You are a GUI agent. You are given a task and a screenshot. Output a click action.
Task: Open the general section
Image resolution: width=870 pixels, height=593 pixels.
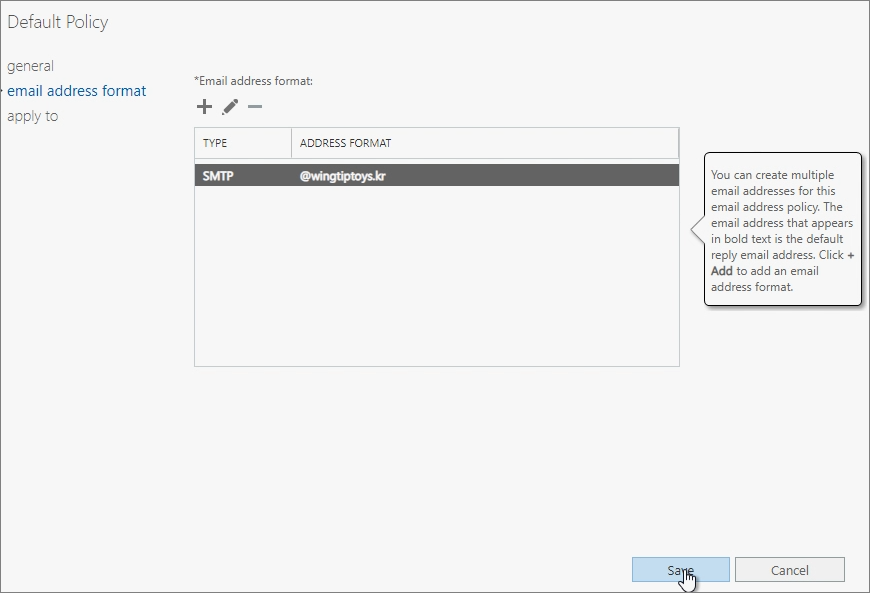(x=31, y=66)
